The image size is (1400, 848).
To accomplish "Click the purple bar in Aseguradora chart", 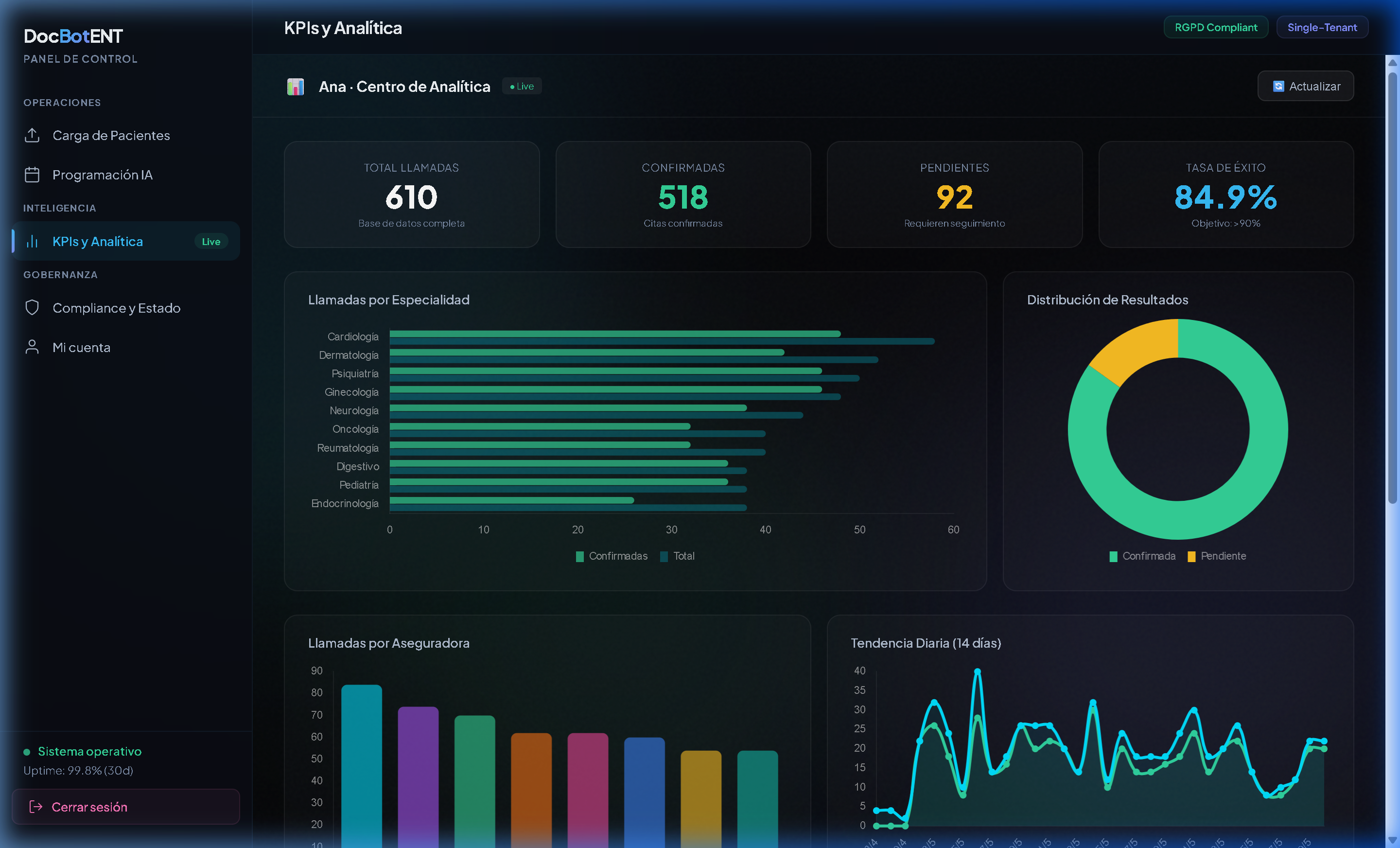I will click(418, 777).
